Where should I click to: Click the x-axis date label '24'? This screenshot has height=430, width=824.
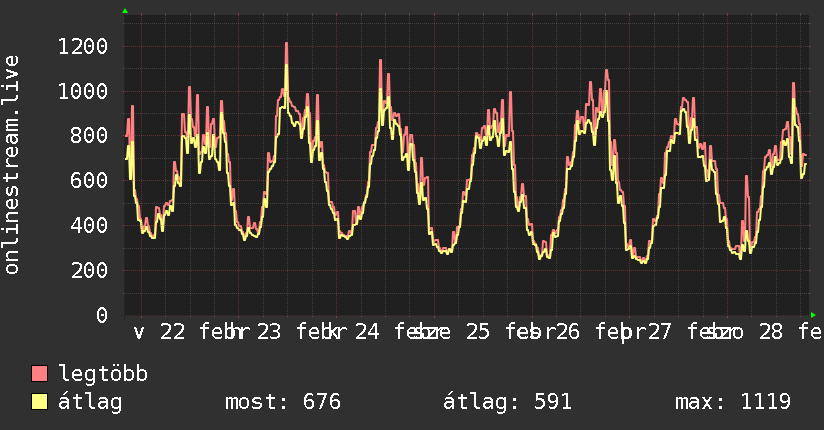367,332
